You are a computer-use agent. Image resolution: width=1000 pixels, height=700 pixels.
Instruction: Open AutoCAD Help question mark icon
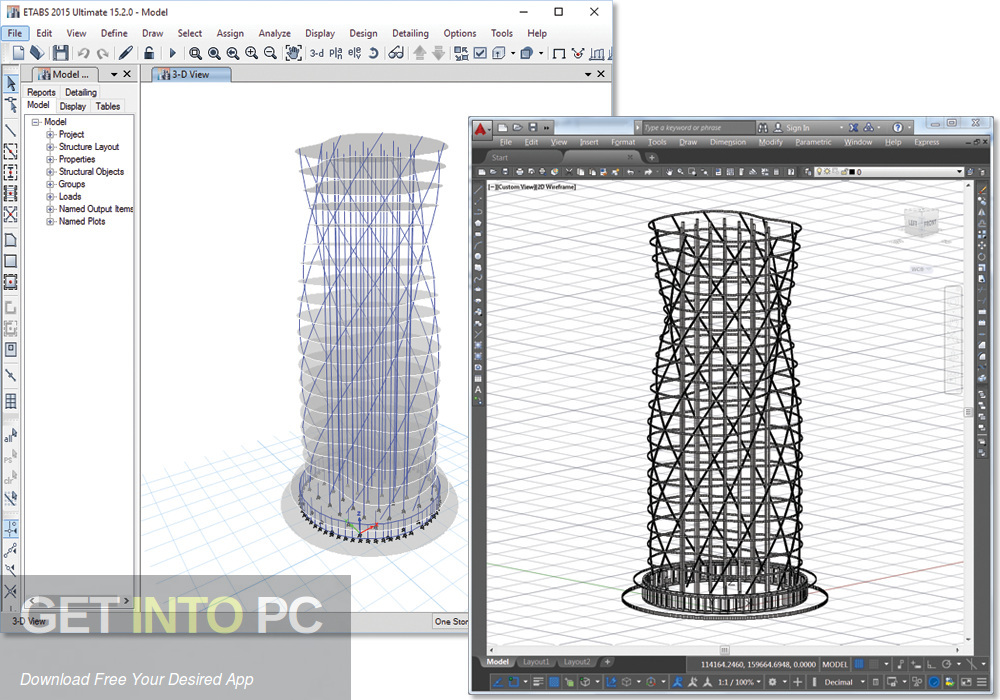tap(897, 128)
